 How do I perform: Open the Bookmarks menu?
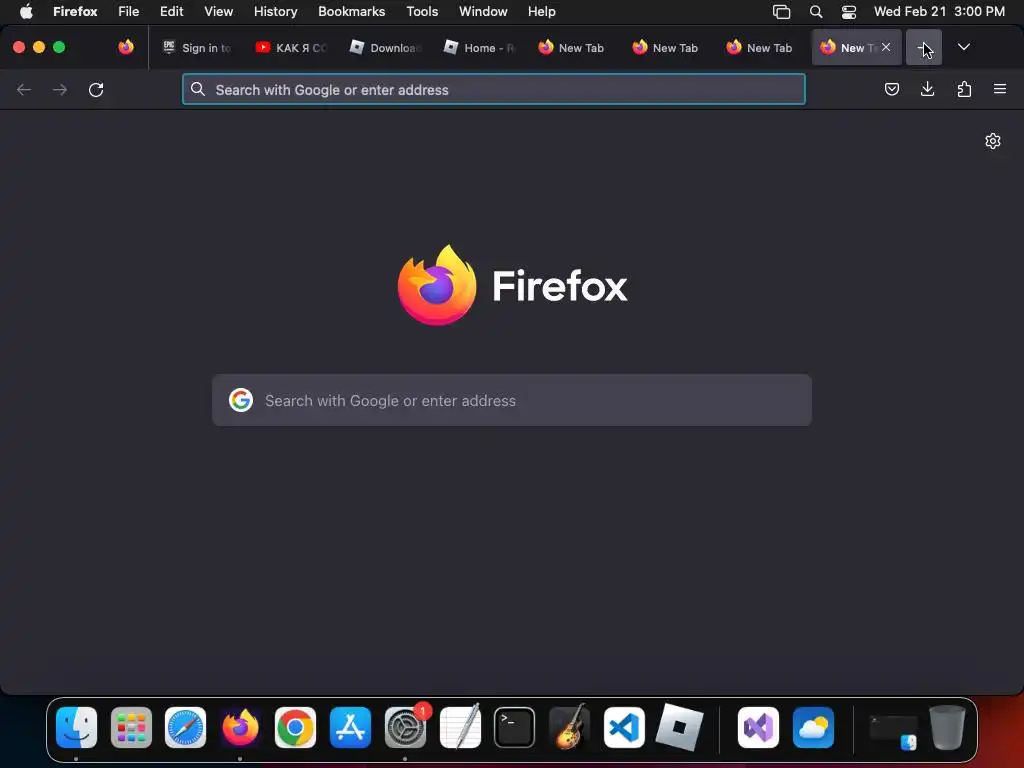coord(351,11)
